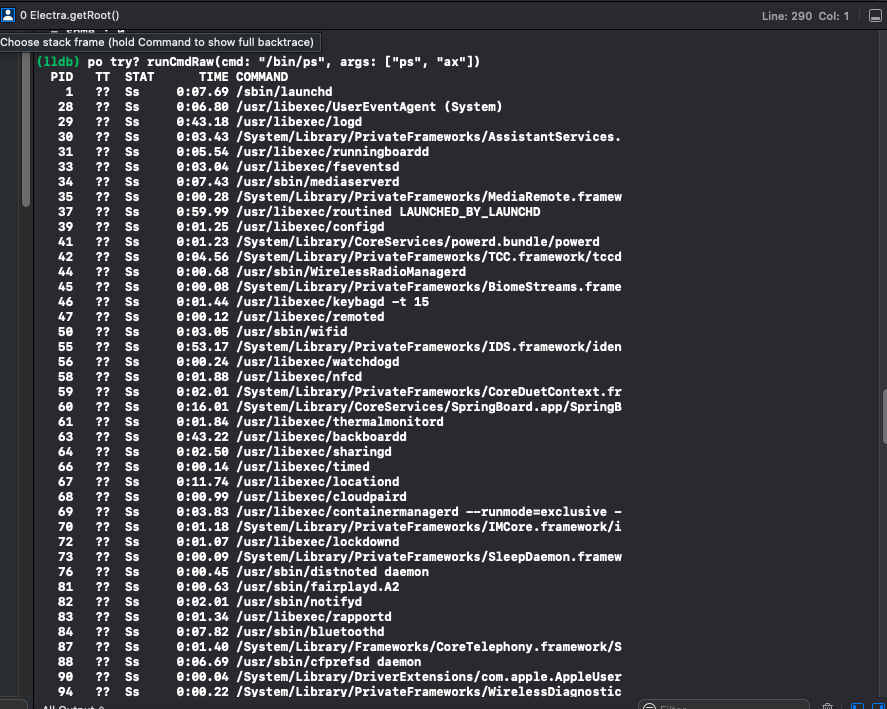Click the '/usr/sbin/WirelessRadioManagerd' entry

tap(351, 272)
